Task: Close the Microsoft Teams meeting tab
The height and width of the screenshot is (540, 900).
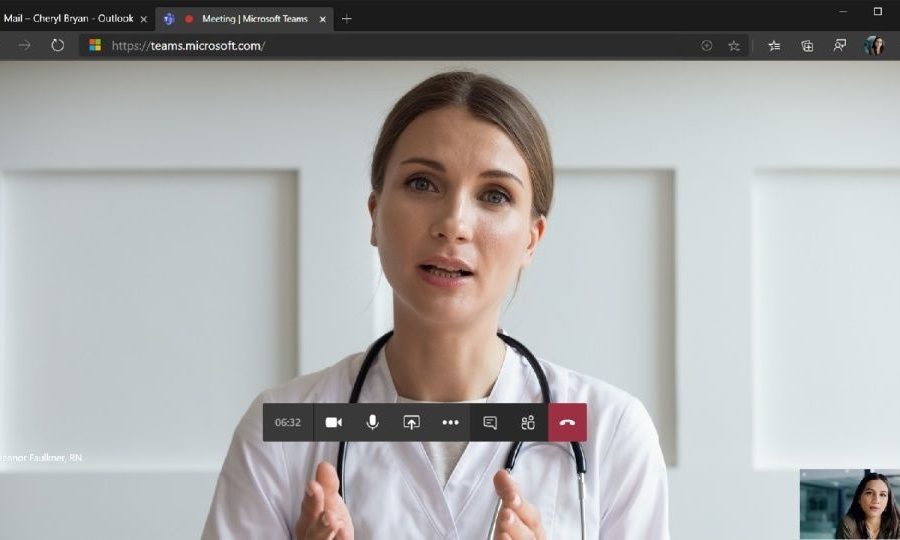Action: [322, 18]
